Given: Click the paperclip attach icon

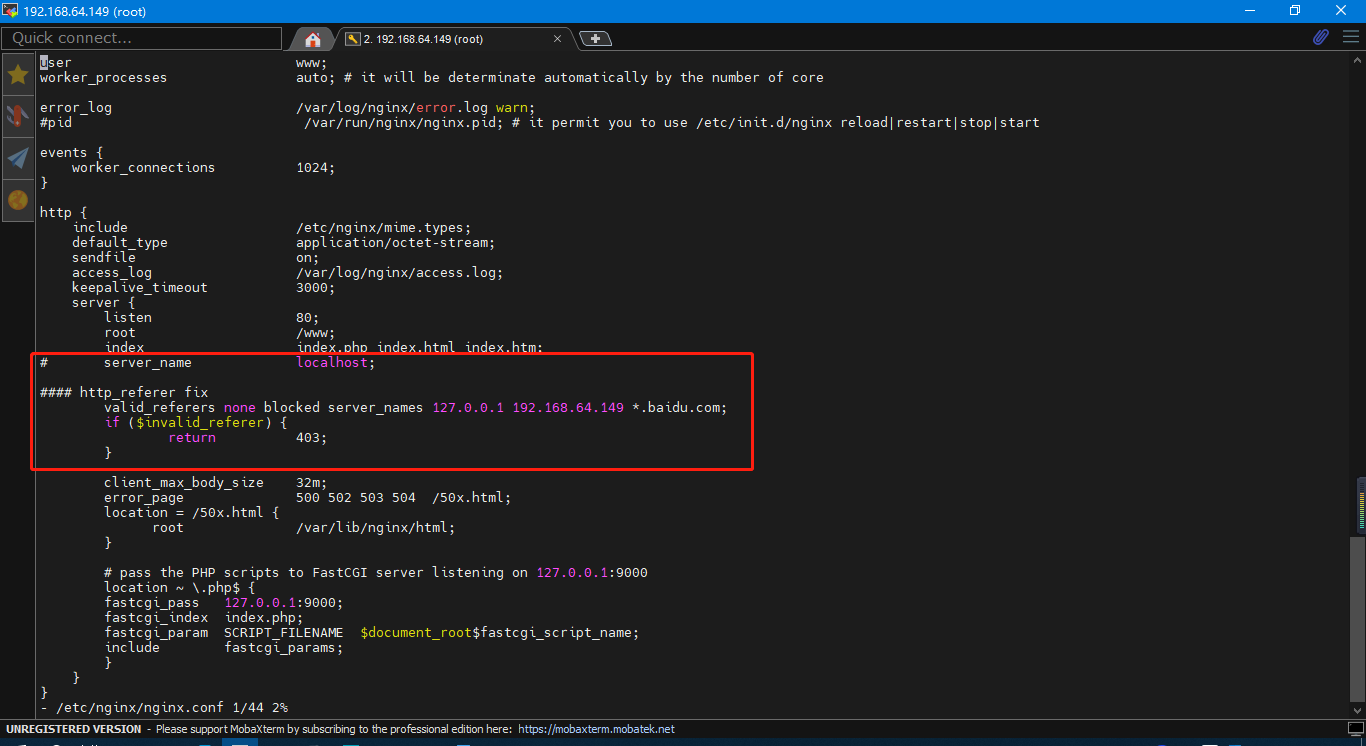Looking at the screenshot, I should pyautogui.click(x=1321, y=37).
